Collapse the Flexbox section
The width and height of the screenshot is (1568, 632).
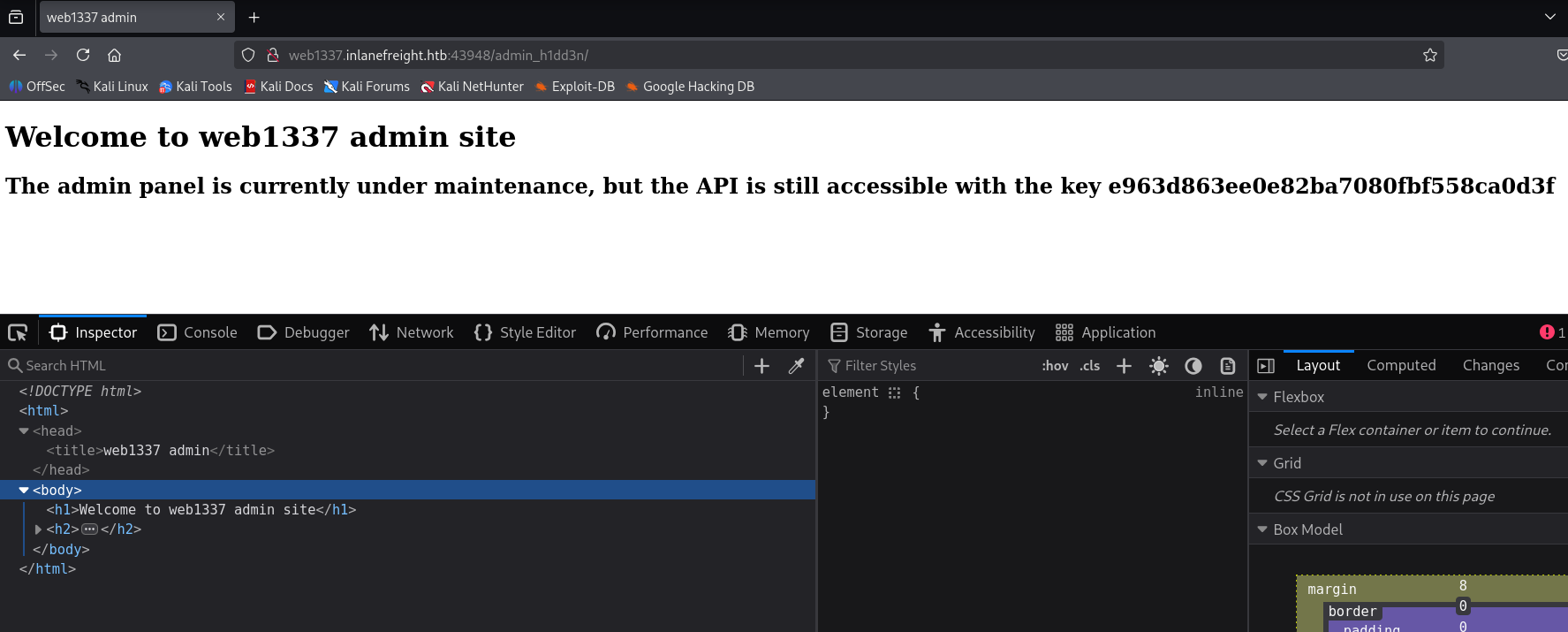[1262, 397]
